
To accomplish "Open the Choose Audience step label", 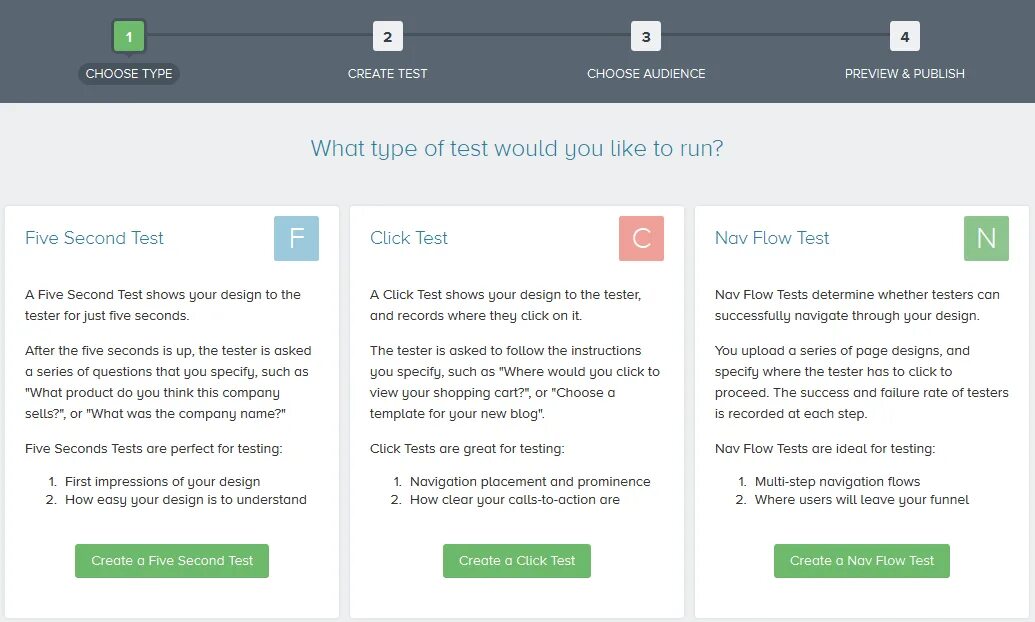I will click(646, 73).
